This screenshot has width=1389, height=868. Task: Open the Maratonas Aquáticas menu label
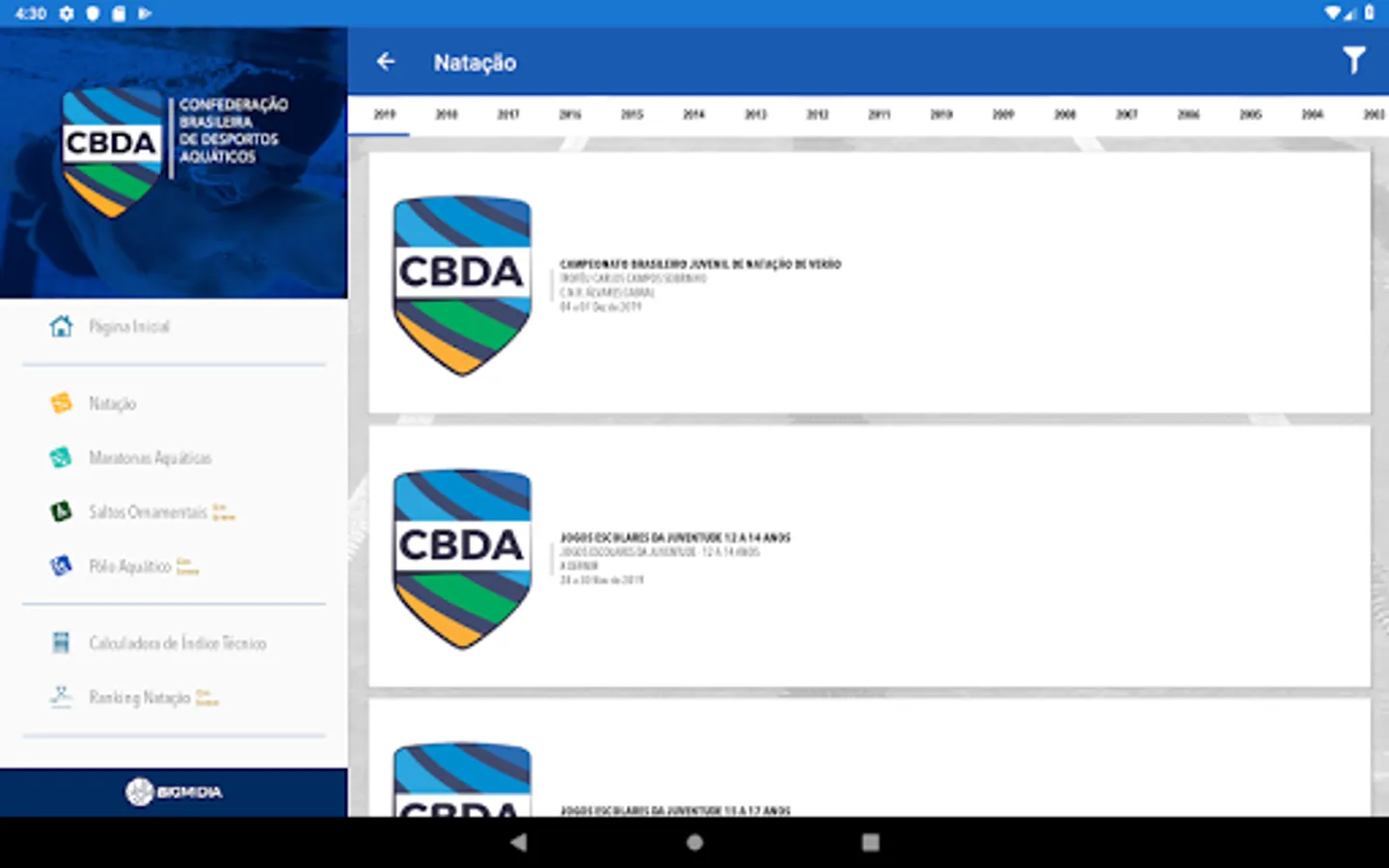(x=150, y=458)
